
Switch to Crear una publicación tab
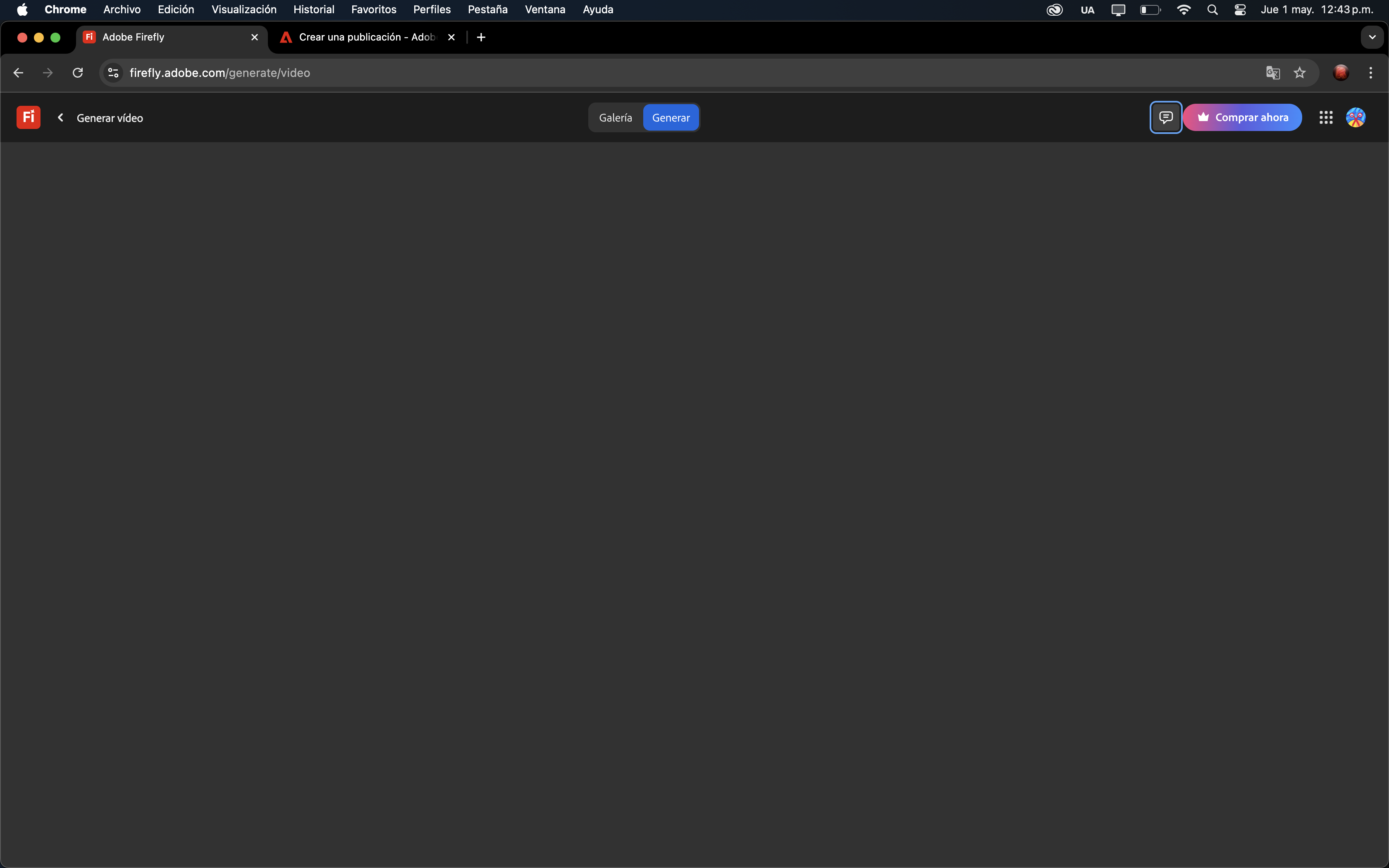(366, 37)
